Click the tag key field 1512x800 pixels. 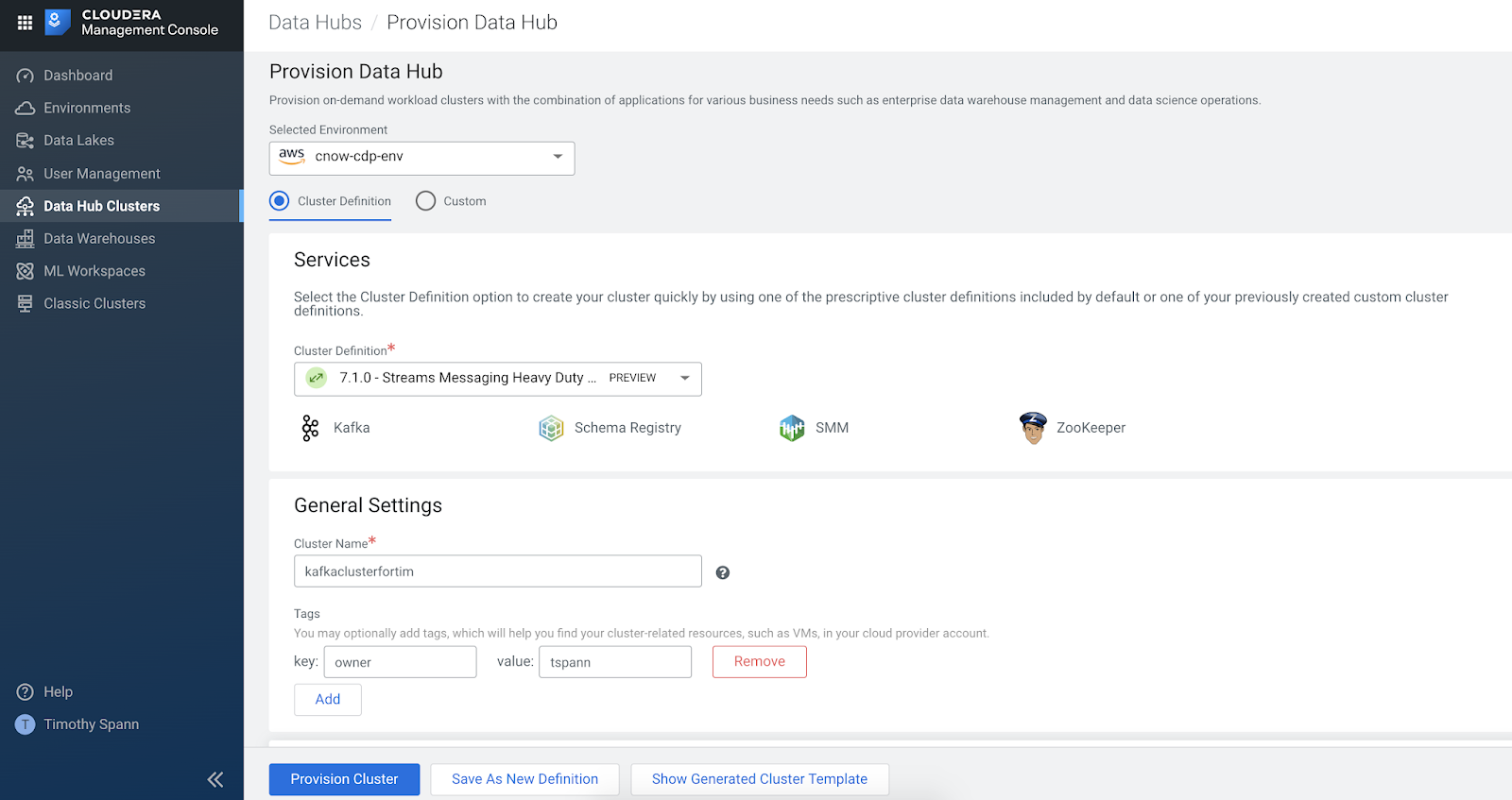pos(400,662)
